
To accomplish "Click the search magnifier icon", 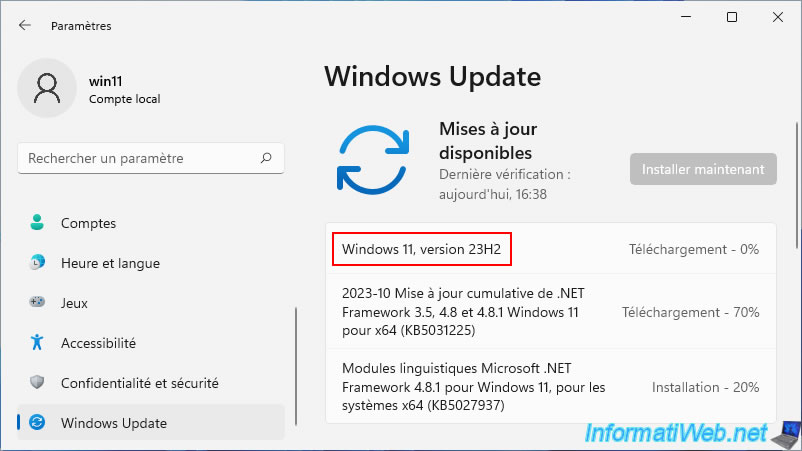I will tap(266, 158).
